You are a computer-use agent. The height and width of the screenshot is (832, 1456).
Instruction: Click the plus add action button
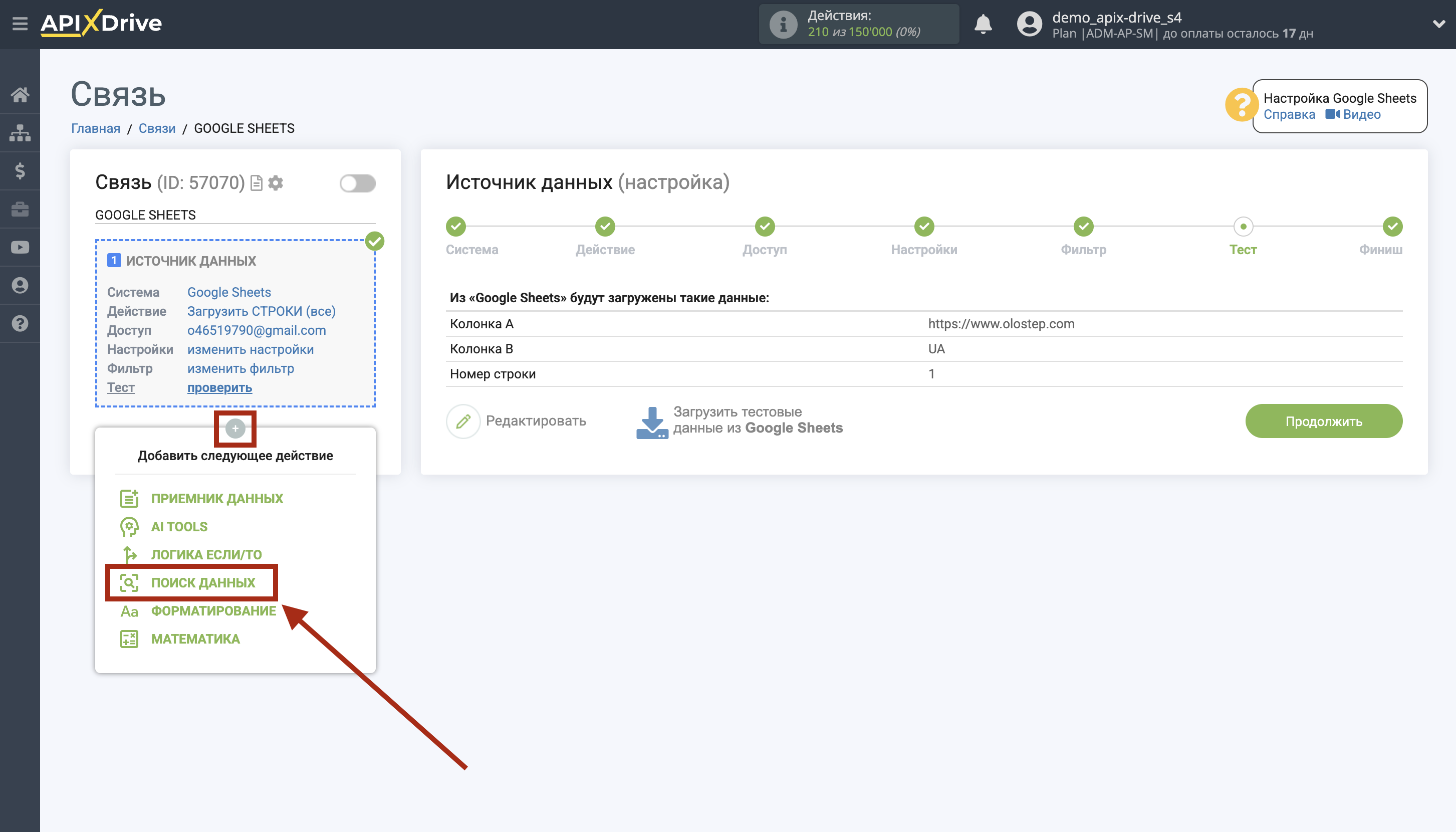tap(235, 428)
